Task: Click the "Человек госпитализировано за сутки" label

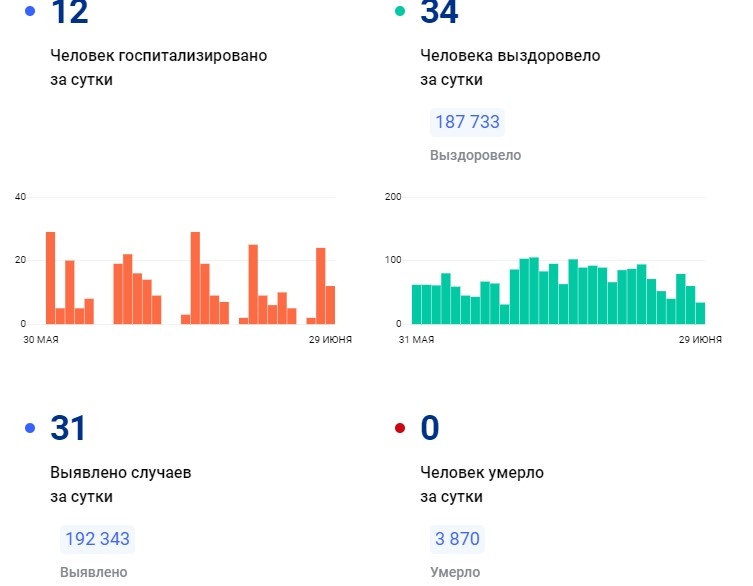Action: coord(158,67)
